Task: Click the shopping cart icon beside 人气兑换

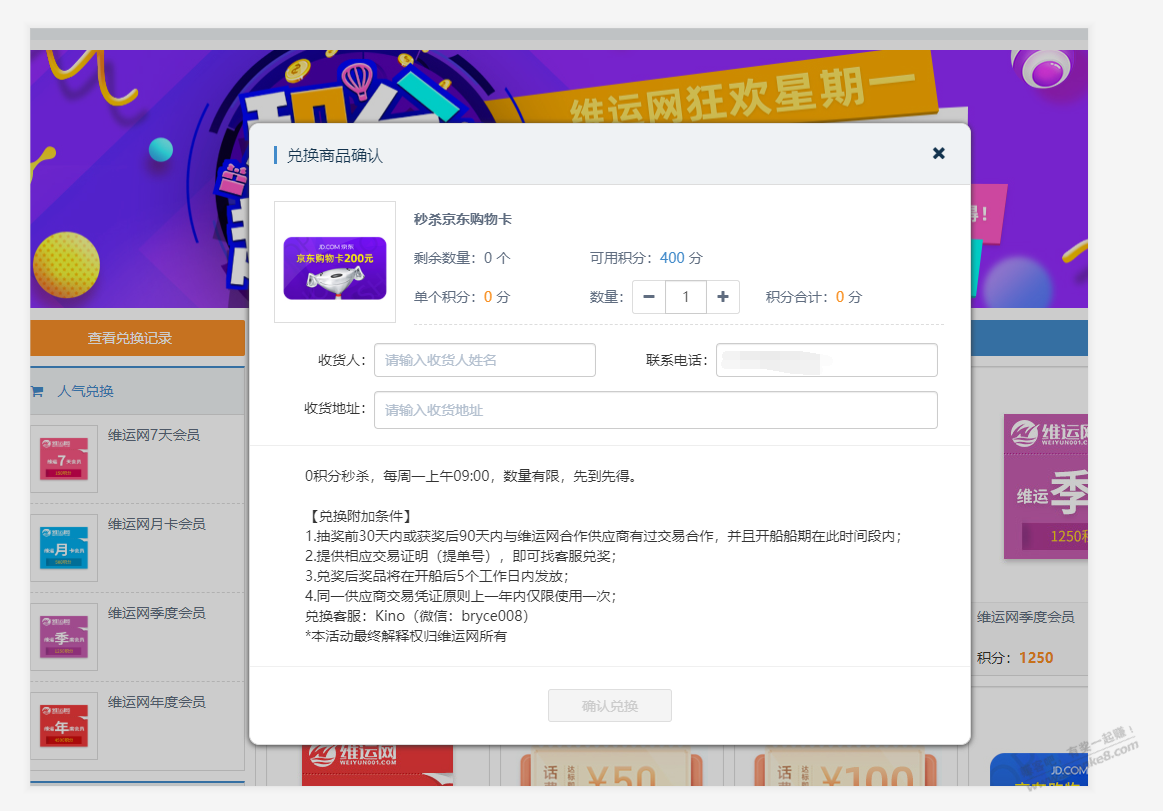Action: point(37,391)
